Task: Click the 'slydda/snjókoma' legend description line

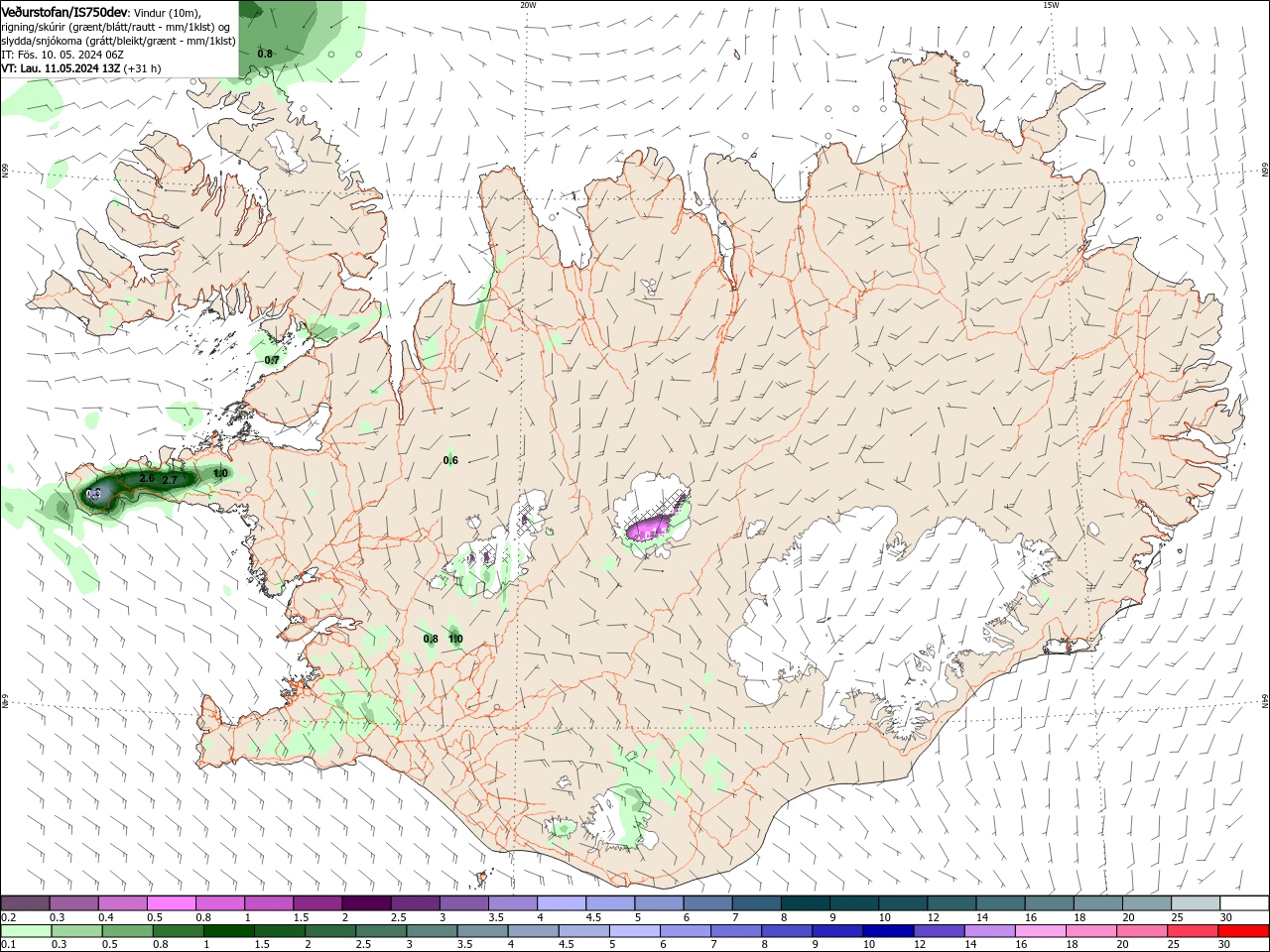Action: [118, 41]
